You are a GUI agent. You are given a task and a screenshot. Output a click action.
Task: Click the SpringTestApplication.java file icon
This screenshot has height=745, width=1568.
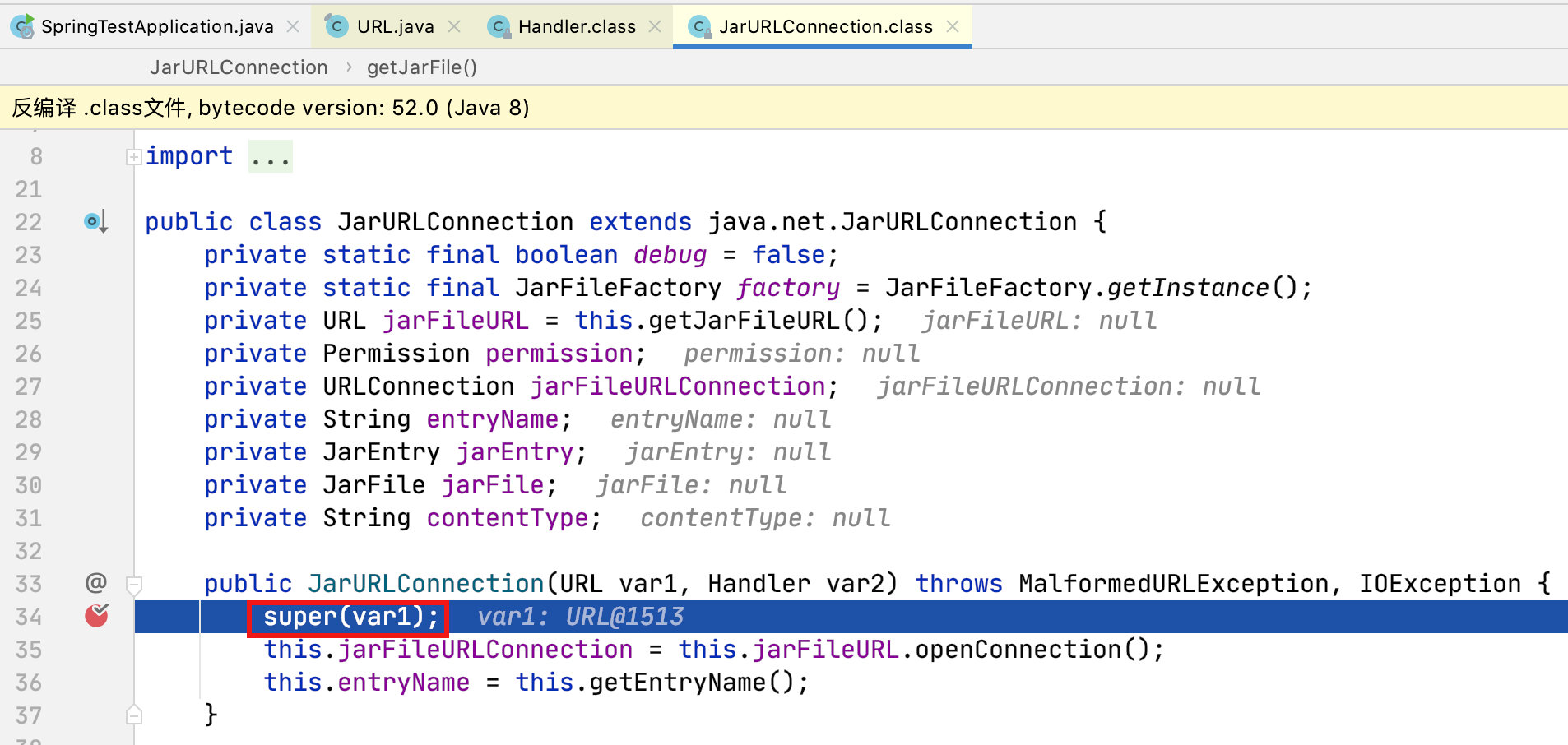(22, 26)
